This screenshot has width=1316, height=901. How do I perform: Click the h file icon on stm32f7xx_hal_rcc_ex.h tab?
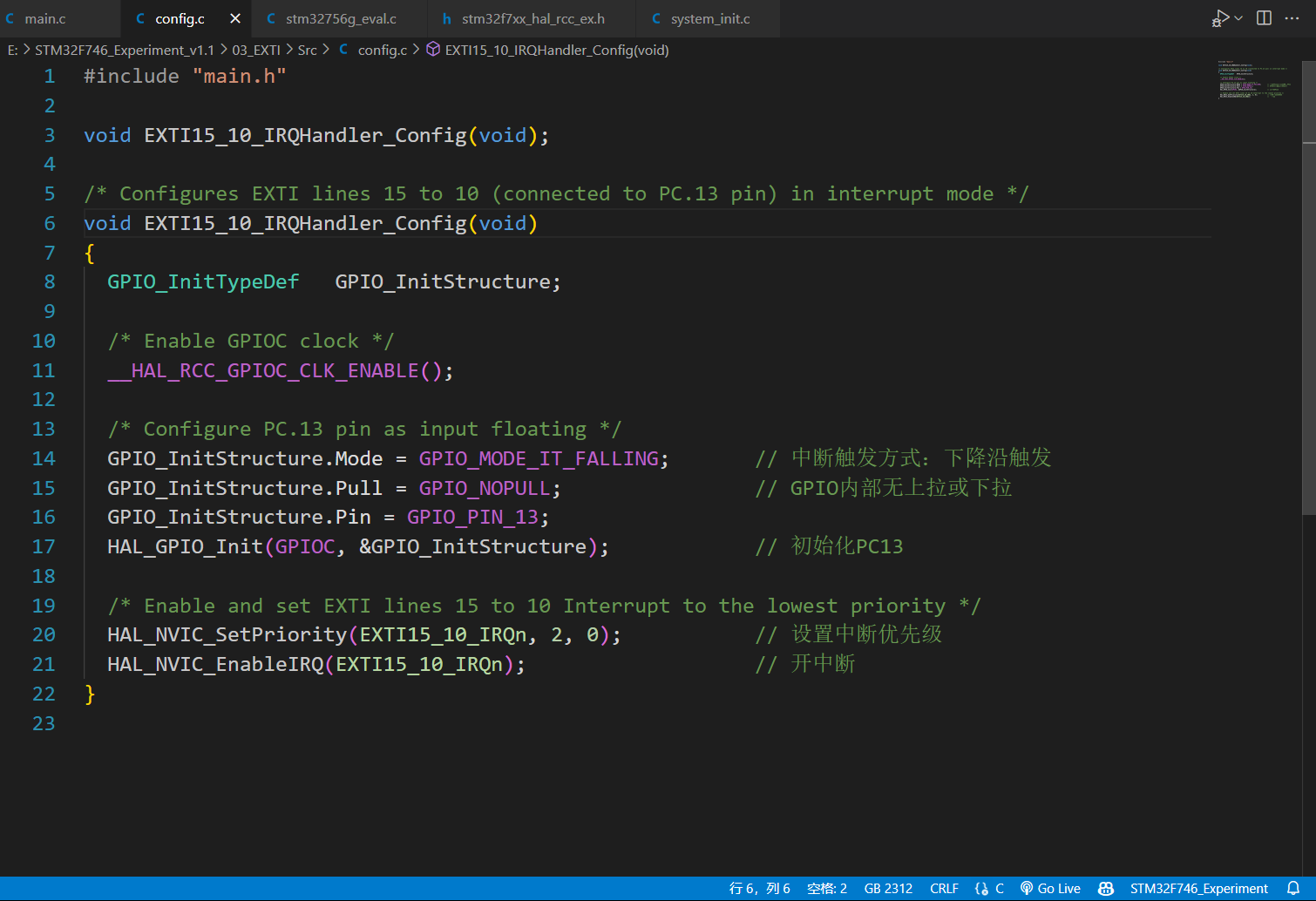pyautogui.click(x=446, y=18)
